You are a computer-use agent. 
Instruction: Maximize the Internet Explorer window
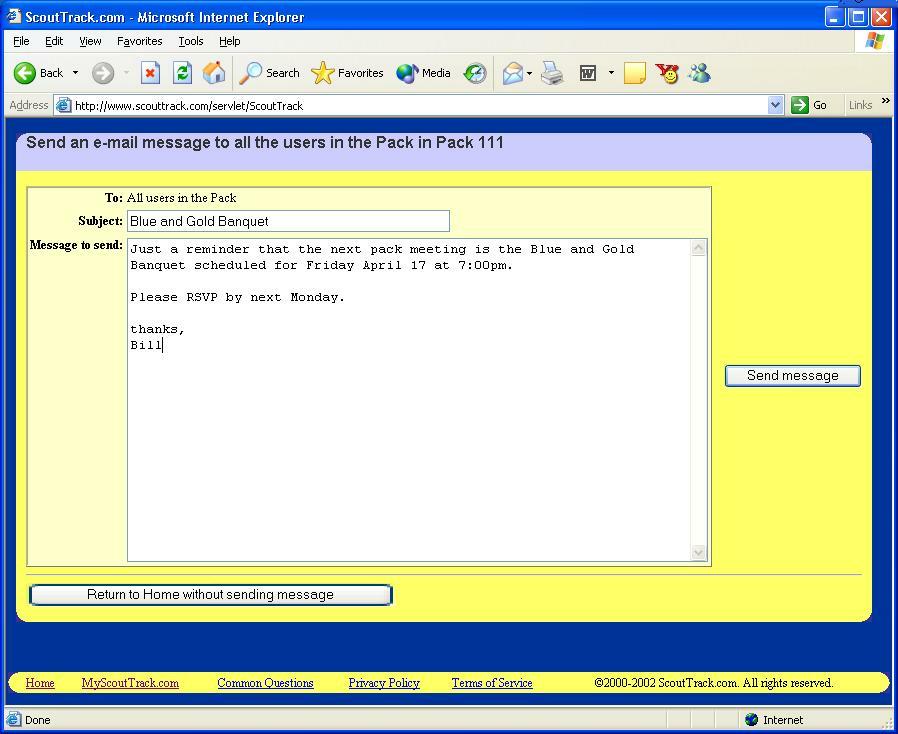(858, 17)
